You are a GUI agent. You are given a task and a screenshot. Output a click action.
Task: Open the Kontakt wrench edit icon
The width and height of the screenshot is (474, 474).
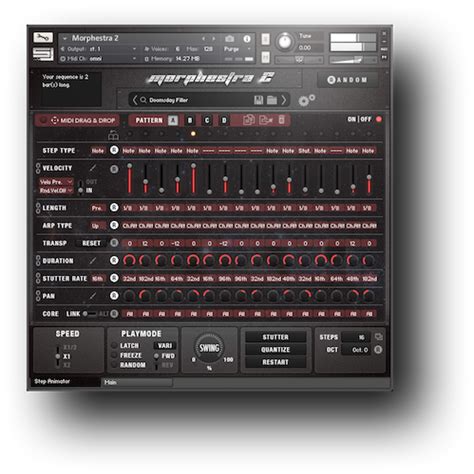43,37
